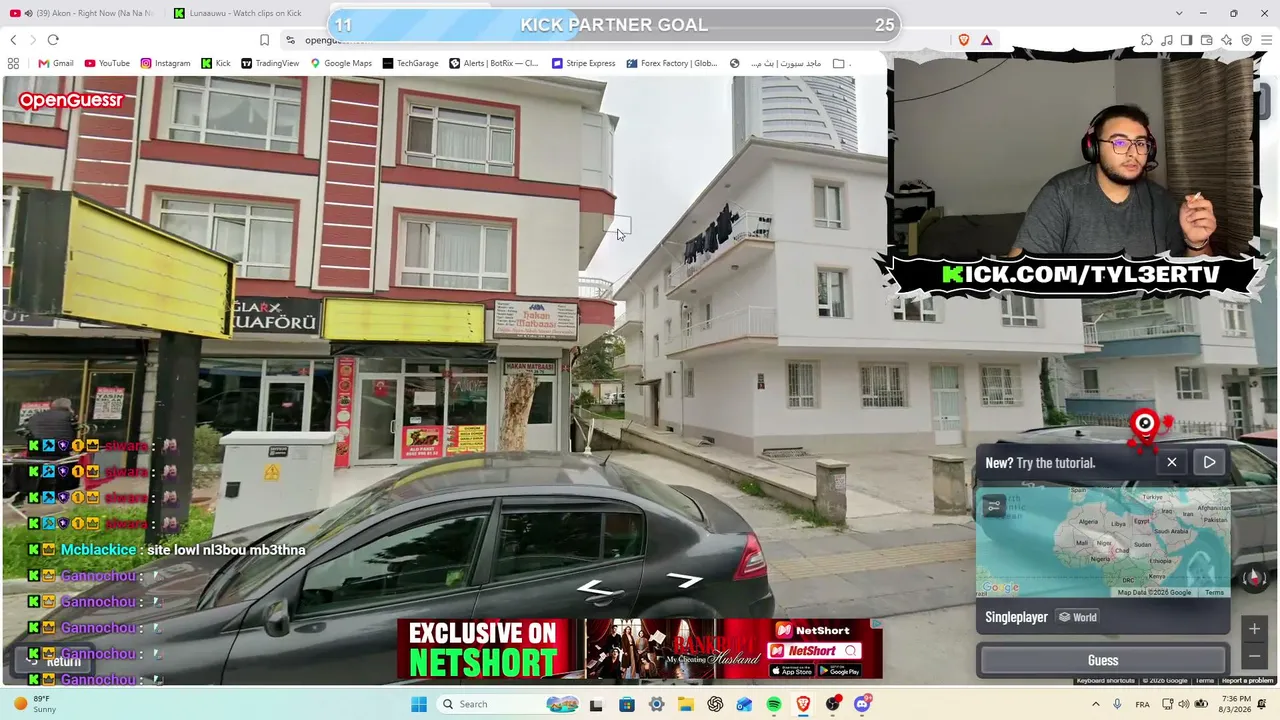The image size is (1280, 720).
Task: Click the App Store badge in the ad
Action: pyautogui.click(x=791, y=671)
